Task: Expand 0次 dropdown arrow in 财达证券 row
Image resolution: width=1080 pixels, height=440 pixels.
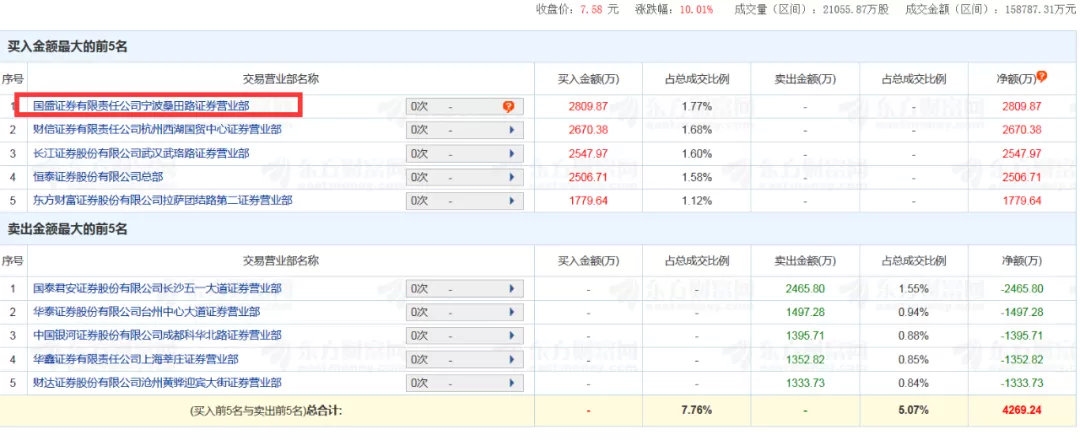Action: (511, 382)
